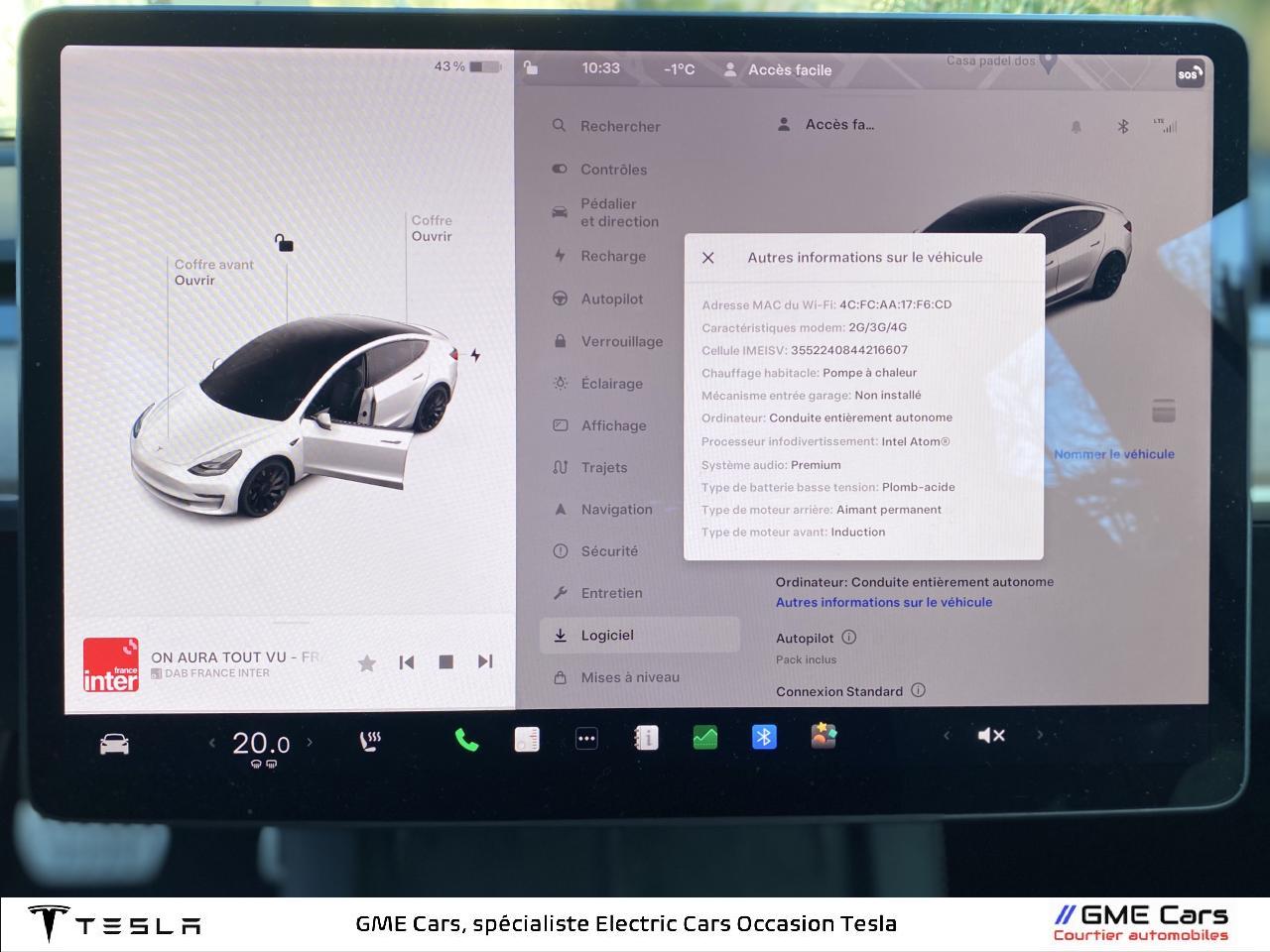Open the seat heater control
1270x952 pixels.
coord(370,741)
